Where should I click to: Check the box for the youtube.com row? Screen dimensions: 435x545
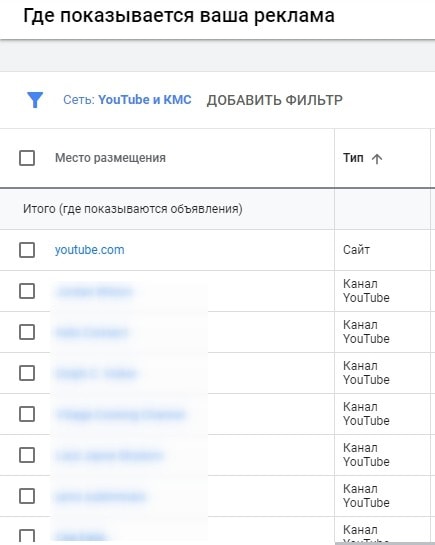(x=27, y=250)
